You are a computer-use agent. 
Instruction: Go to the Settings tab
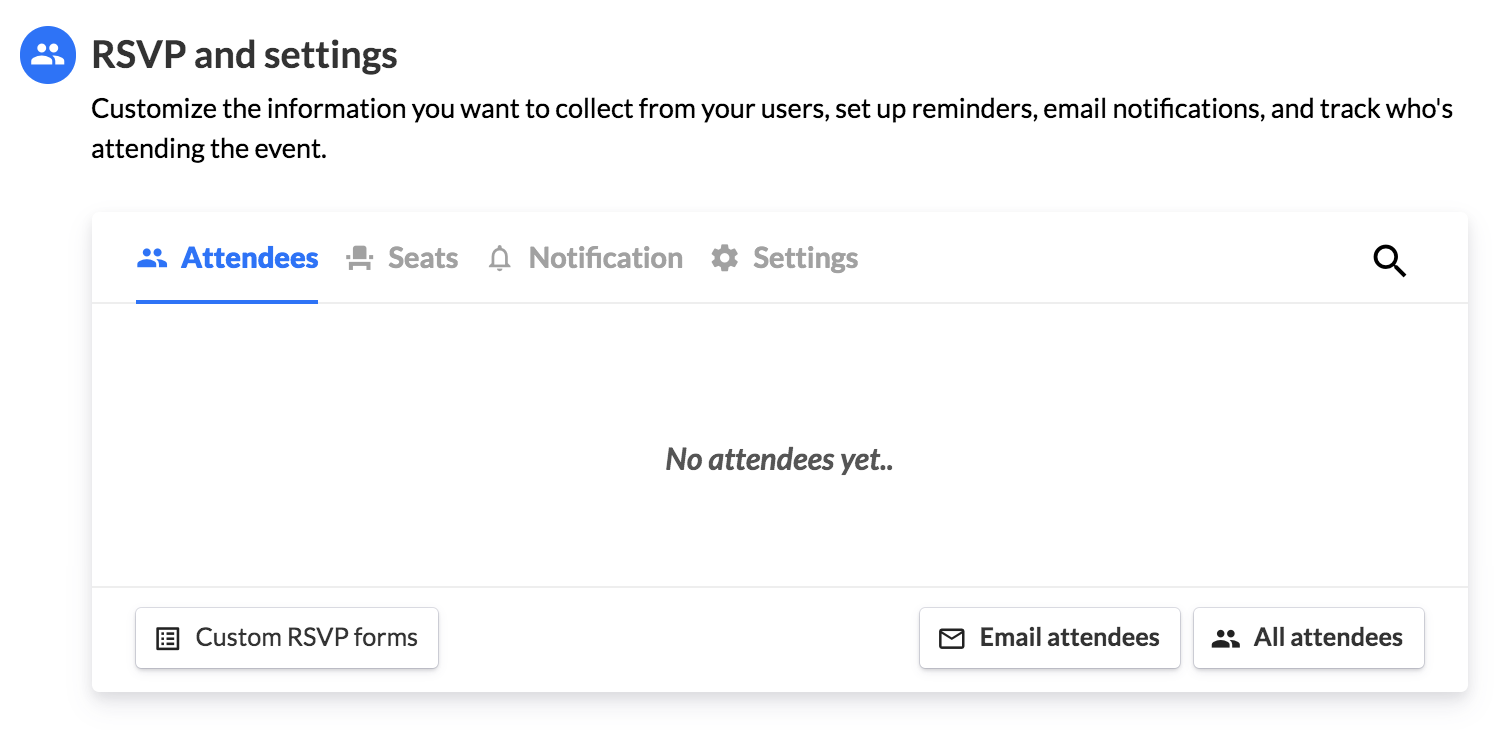[805, 258]
